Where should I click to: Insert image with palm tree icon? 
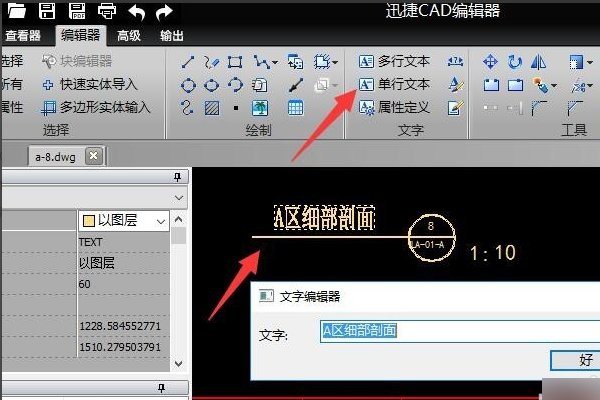click(x=260, y=108)
